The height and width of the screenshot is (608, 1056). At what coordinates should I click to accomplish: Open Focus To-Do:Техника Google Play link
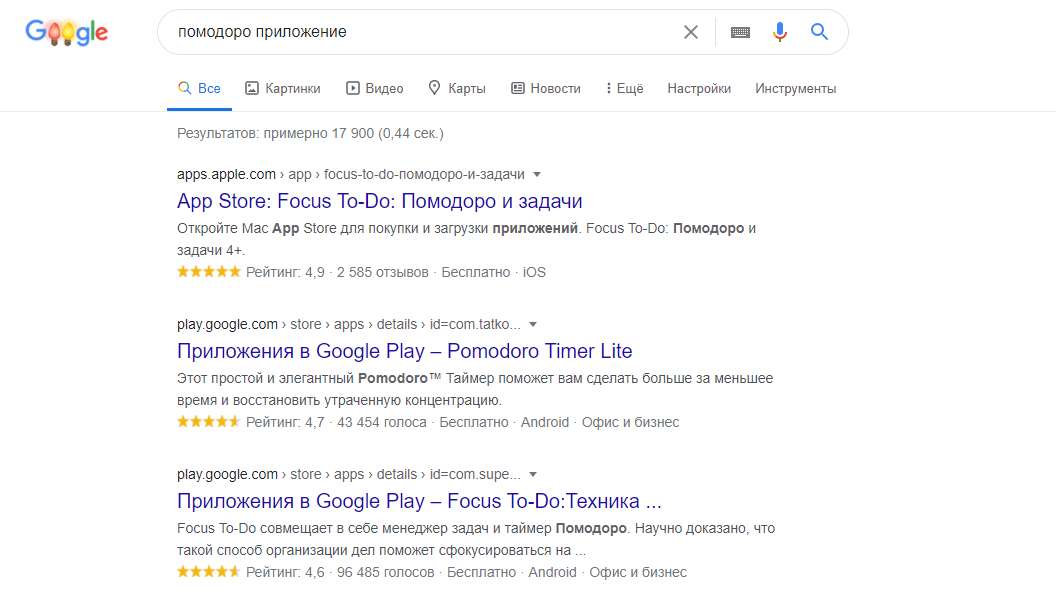(x=419, y=501)
